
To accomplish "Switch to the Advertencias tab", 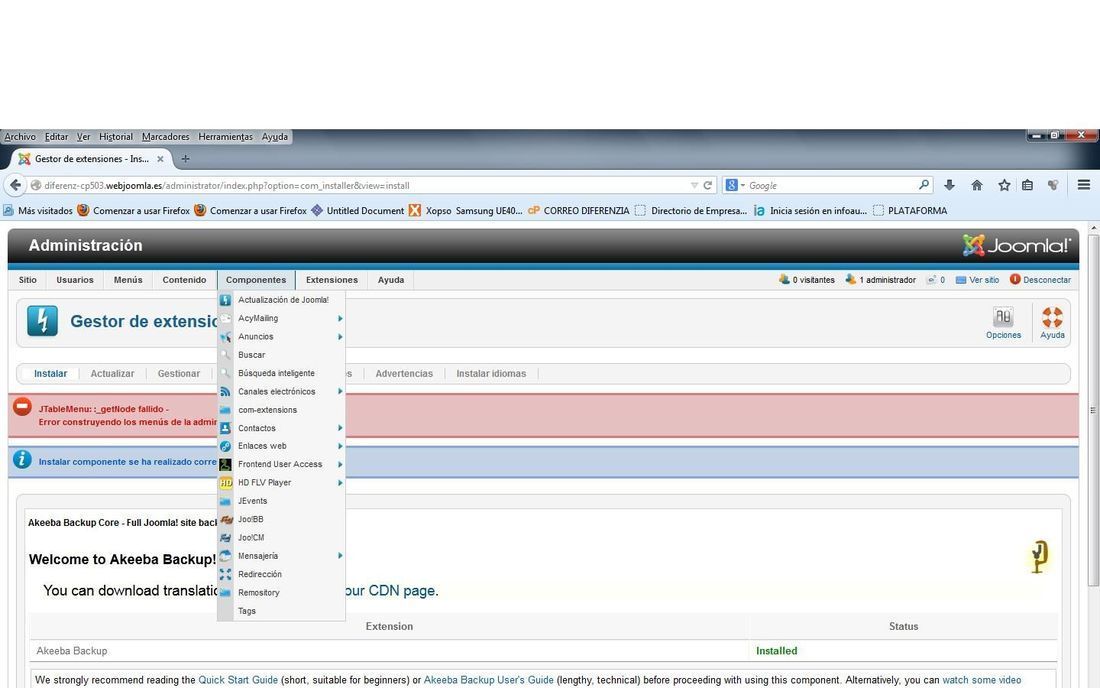I will (x=404, y=374).
